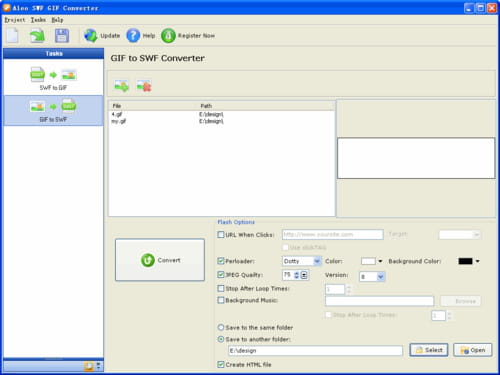Click the application icon in the title bar

pos(6,7)
